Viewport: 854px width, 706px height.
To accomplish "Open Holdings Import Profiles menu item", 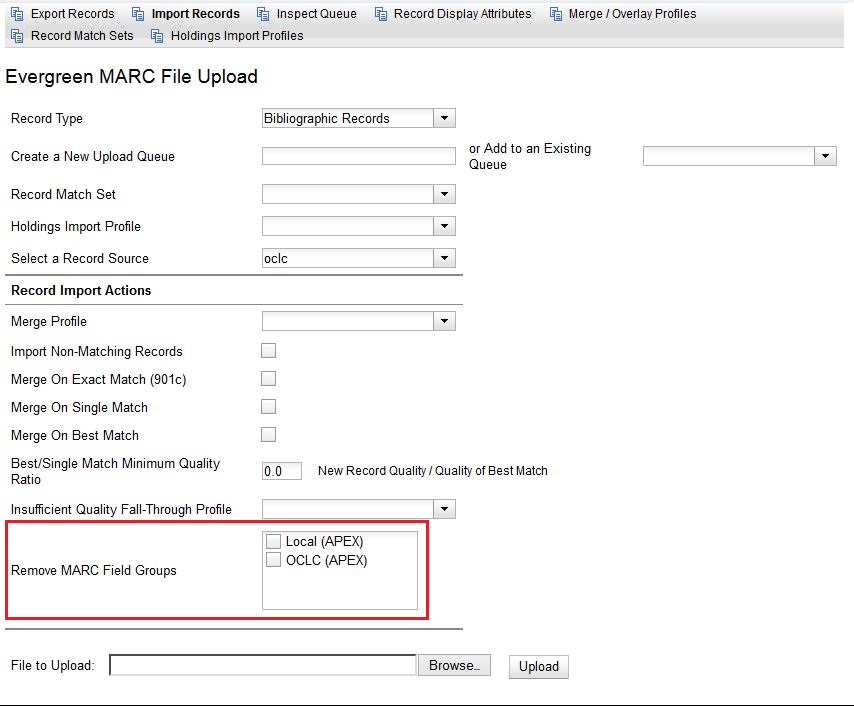I will coord(237,36).
